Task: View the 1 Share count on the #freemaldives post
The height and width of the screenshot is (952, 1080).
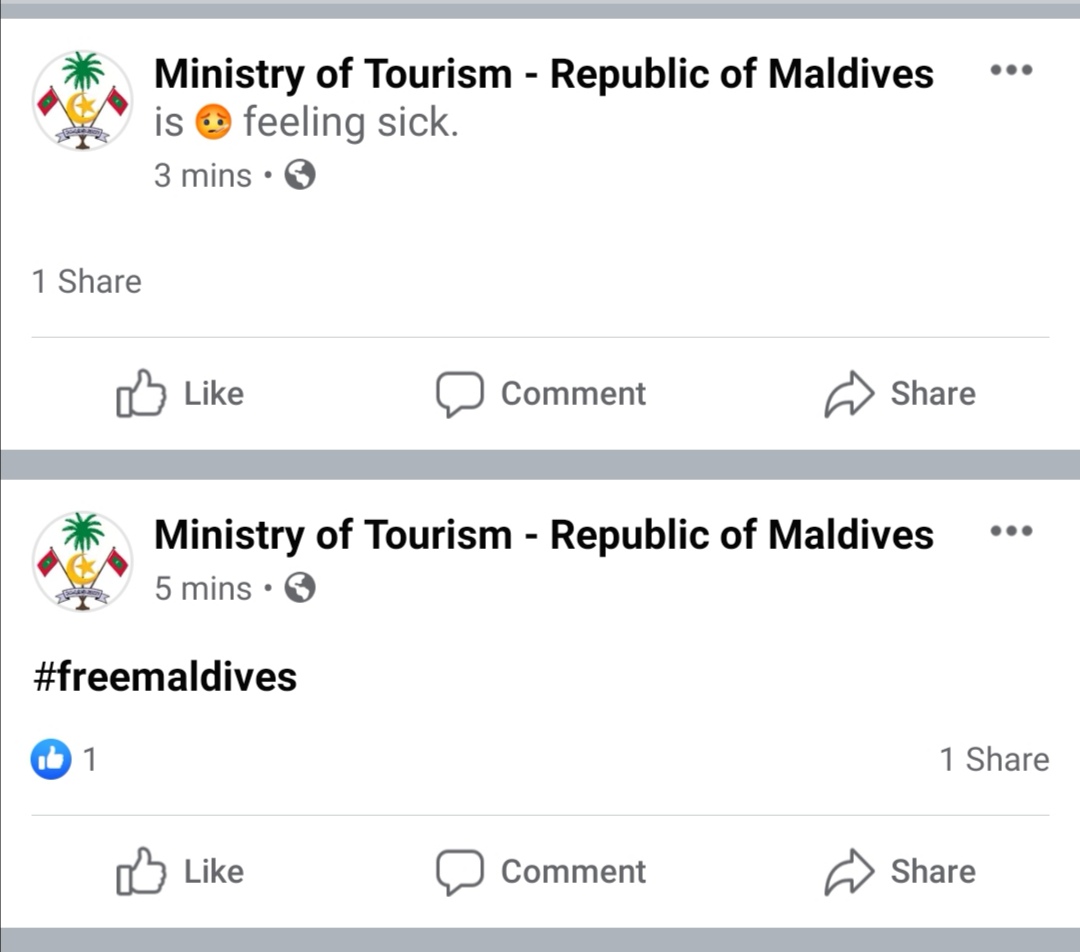Action: click(x=994, y=760)
